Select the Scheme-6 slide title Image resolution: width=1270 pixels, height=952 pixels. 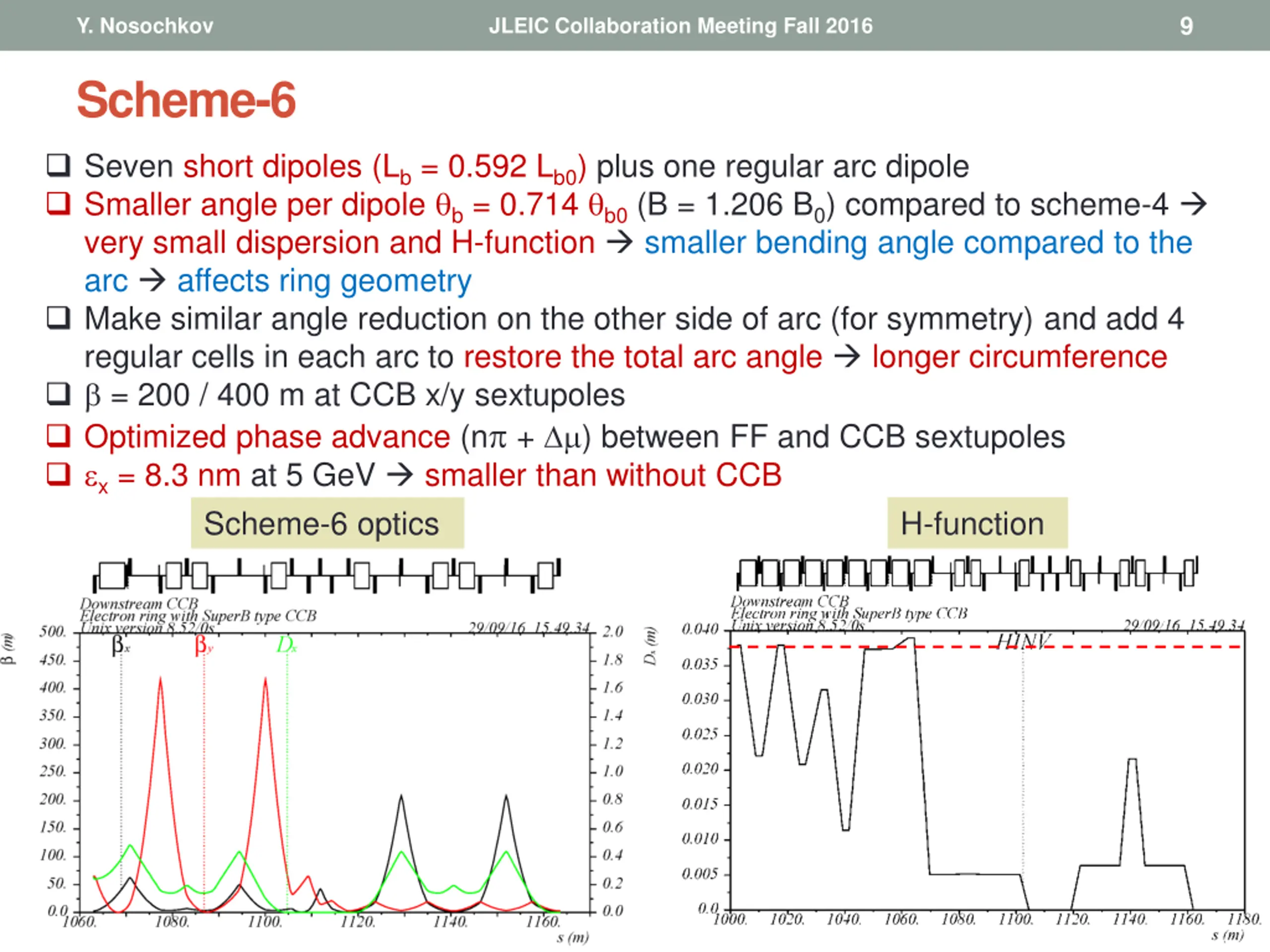[x=186, y=100]
